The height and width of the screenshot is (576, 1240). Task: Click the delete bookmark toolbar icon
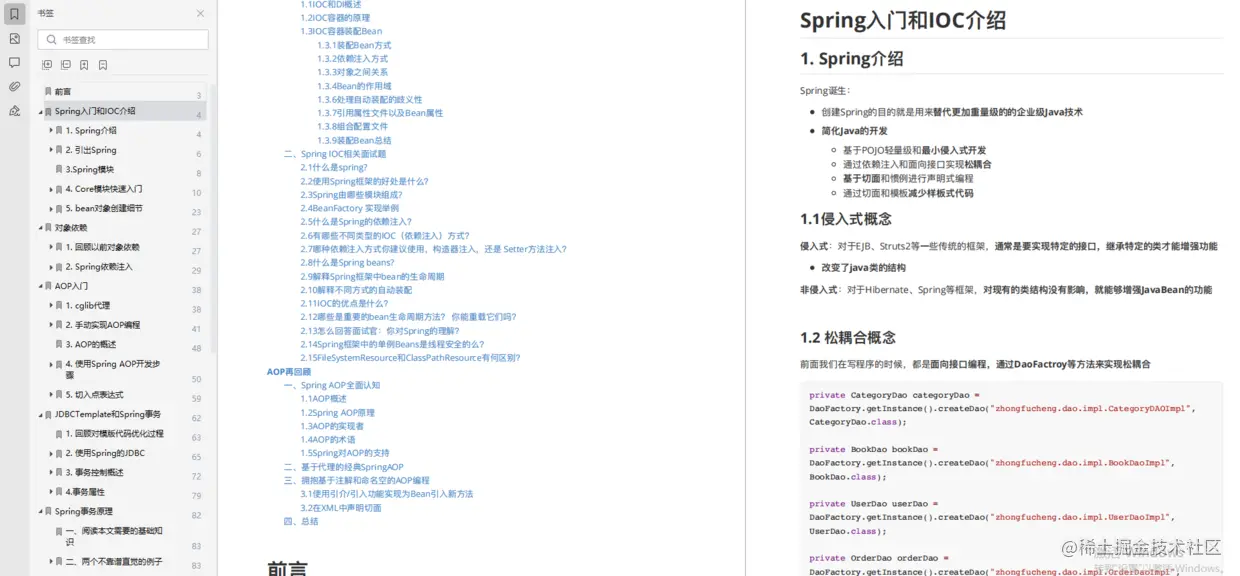[x=103, y=65]
